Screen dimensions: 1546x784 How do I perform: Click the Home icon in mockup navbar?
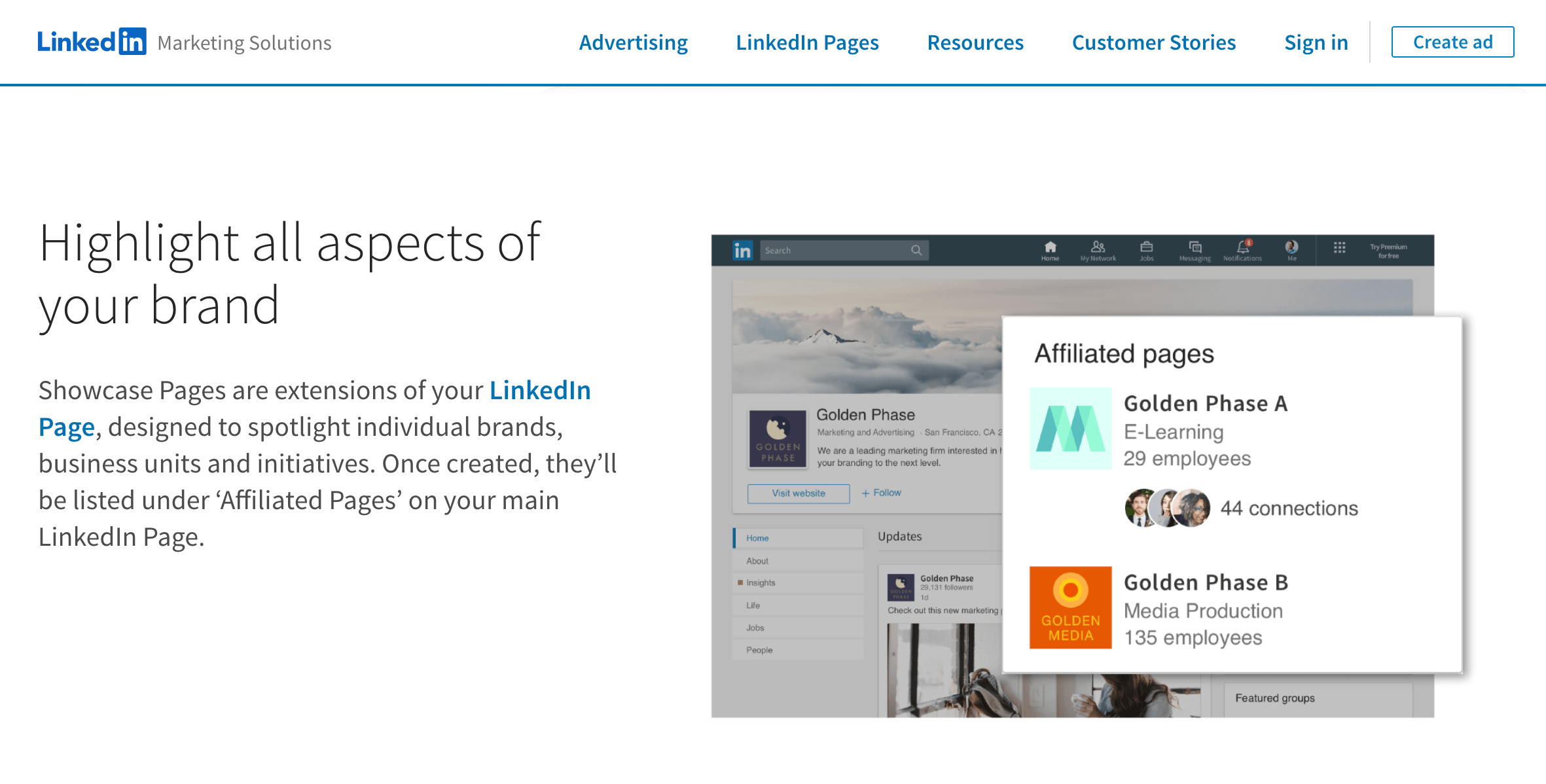click(x=1050, y=247)
